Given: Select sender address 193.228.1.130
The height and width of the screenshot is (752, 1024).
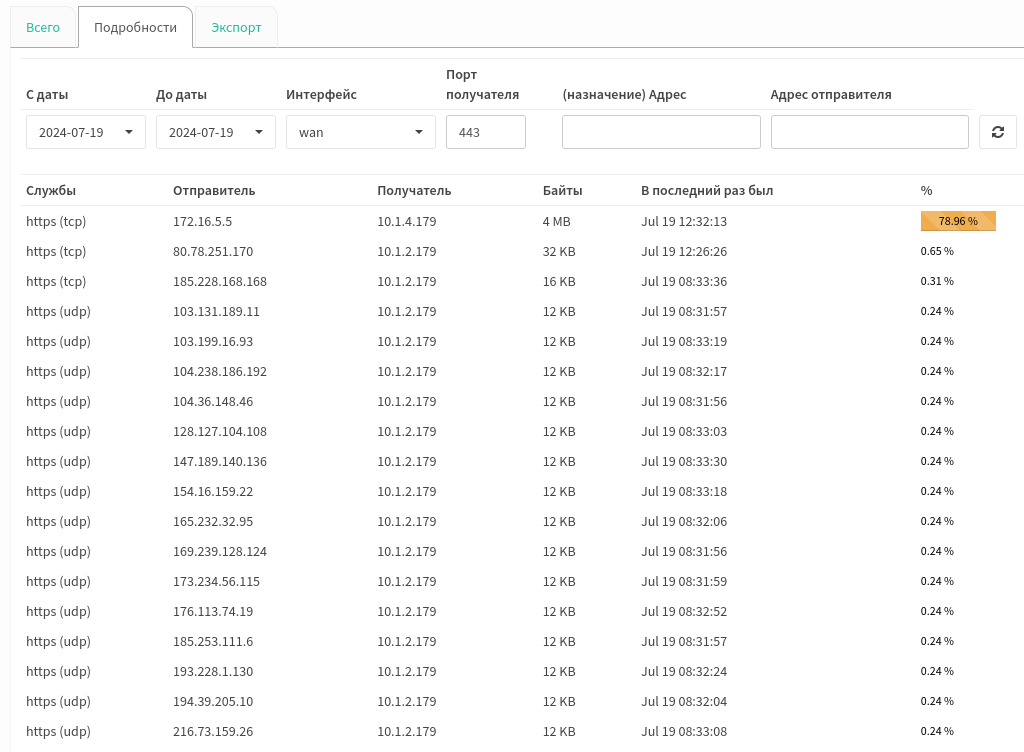Looking at the screenshot, I should pos(213,672).
